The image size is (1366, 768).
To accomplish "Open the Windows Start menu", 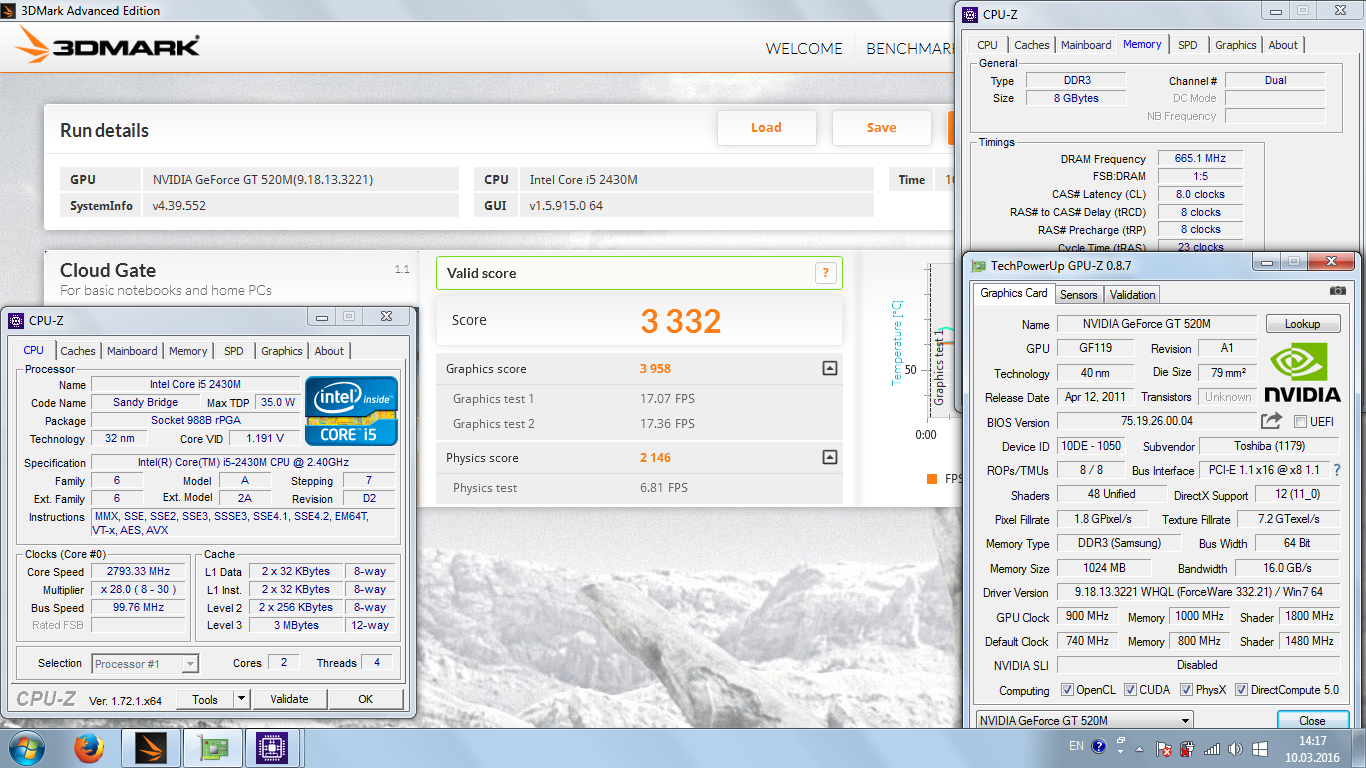I will (x=26, y=747).
